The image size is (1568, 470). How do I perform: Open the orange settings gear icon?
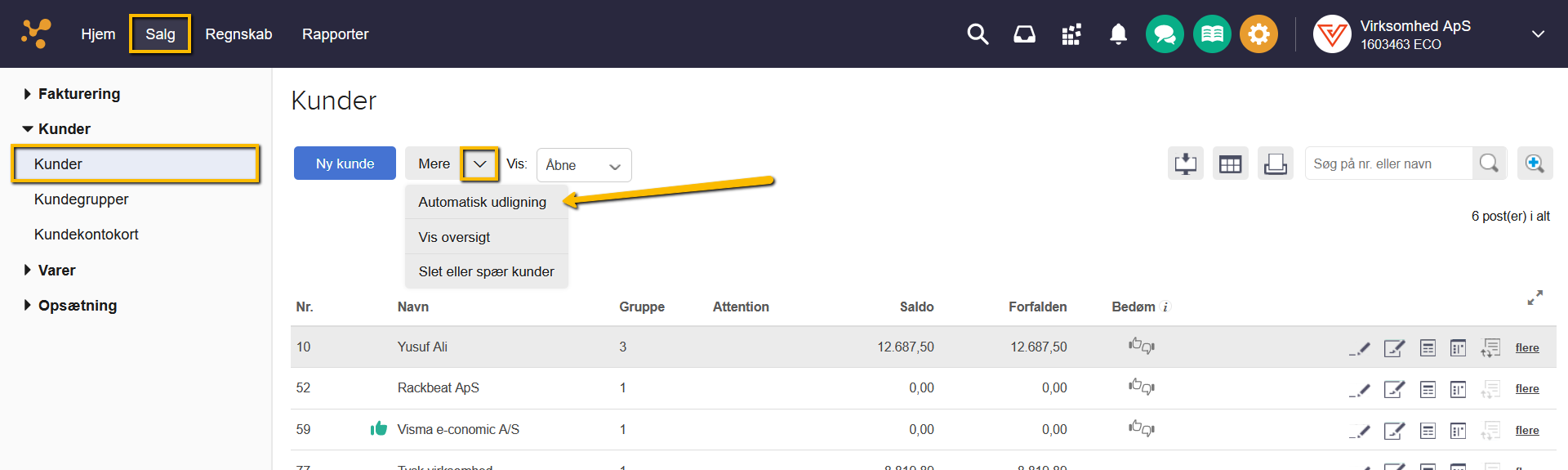coord(1258,34)
